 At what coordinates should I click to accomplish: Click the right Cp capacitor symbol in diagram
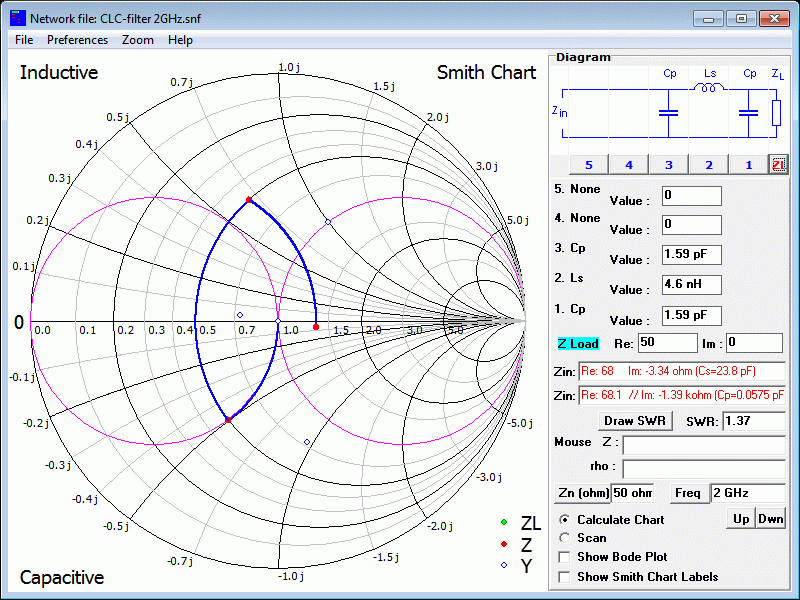tap(748, 113)
